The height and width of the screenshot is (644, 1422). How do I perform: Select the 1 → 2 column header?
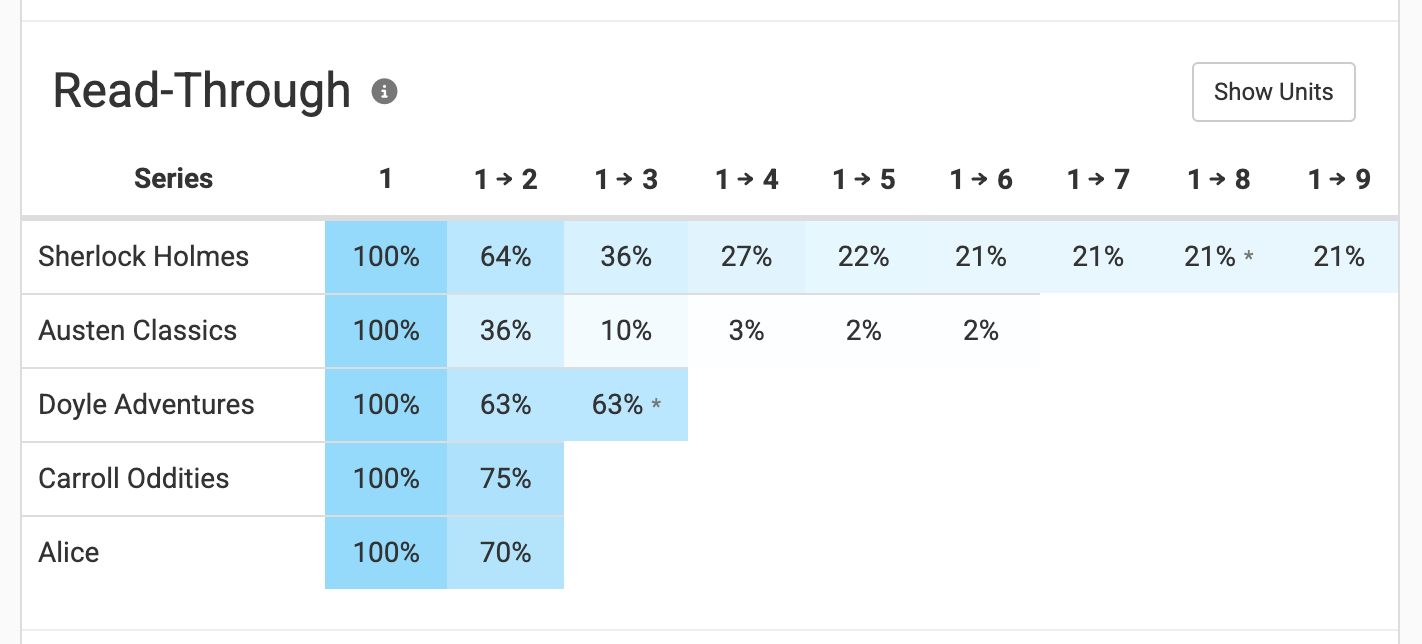(x=506, y=180)
